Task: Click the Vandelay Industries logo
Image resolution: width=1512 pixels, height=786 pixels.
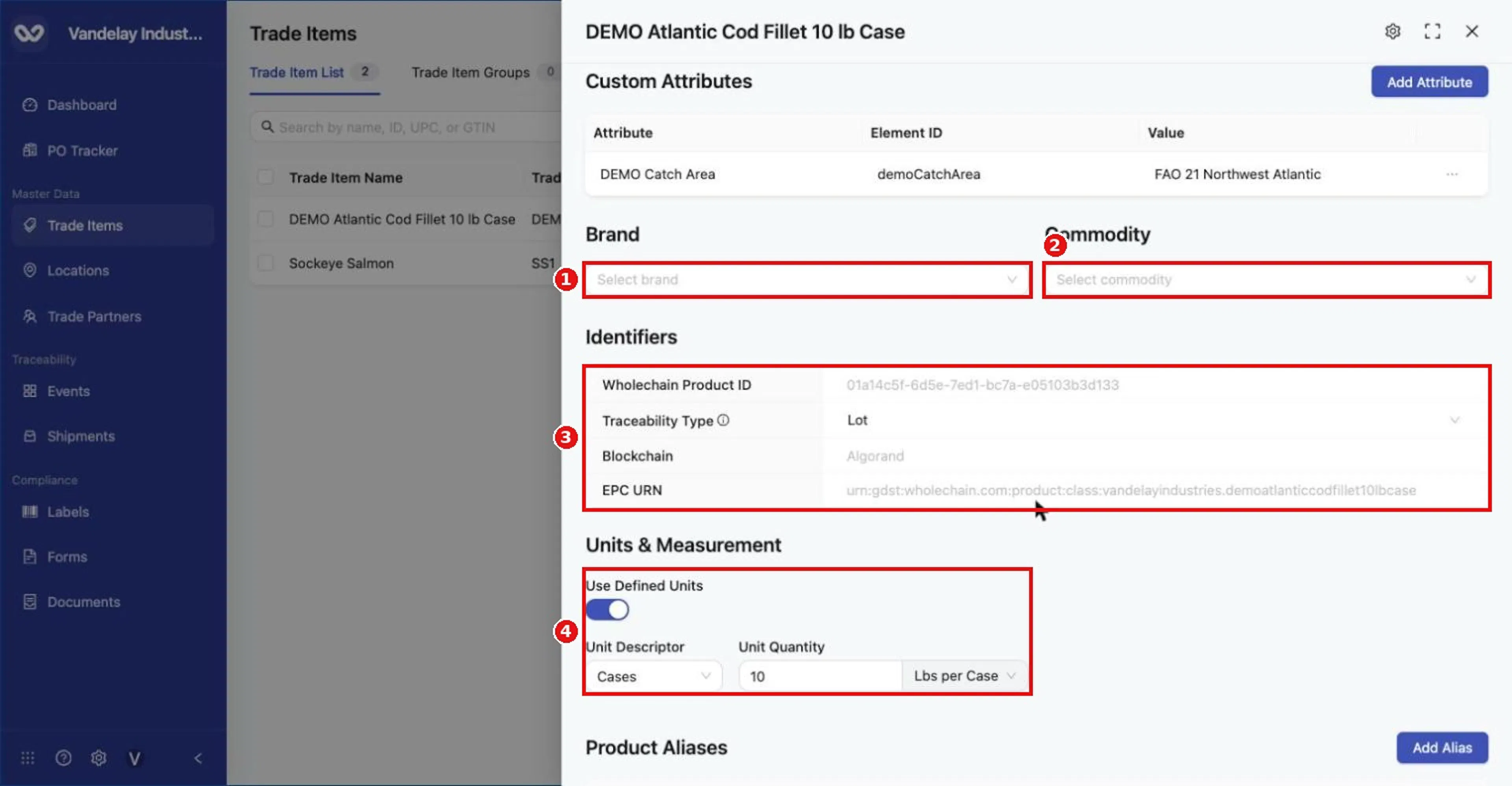Action: click(x=29, y=33)
